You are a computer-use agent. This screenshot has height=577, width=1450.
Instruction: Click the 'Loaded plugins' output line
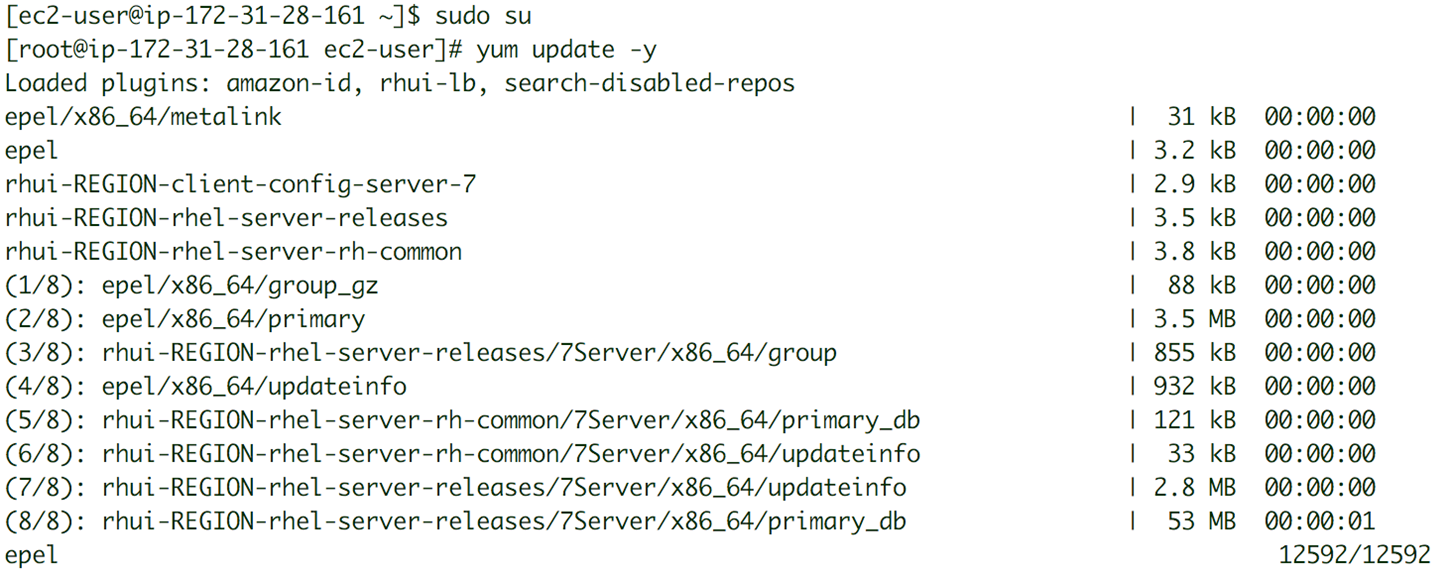click(399, 83)
